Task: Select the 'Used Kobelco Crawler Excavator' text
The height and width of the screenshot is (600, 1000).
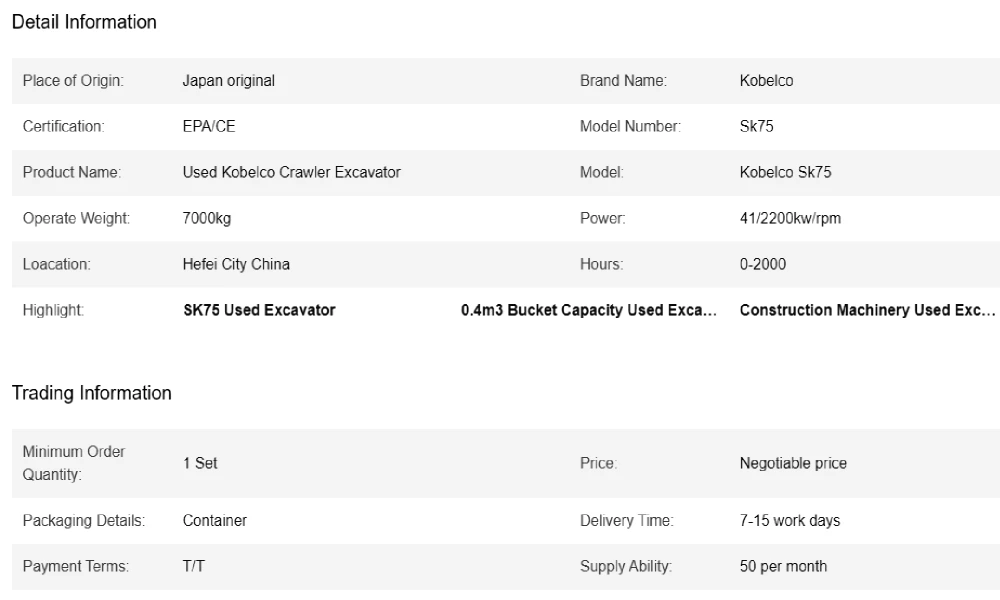Action: pos(291,172)
